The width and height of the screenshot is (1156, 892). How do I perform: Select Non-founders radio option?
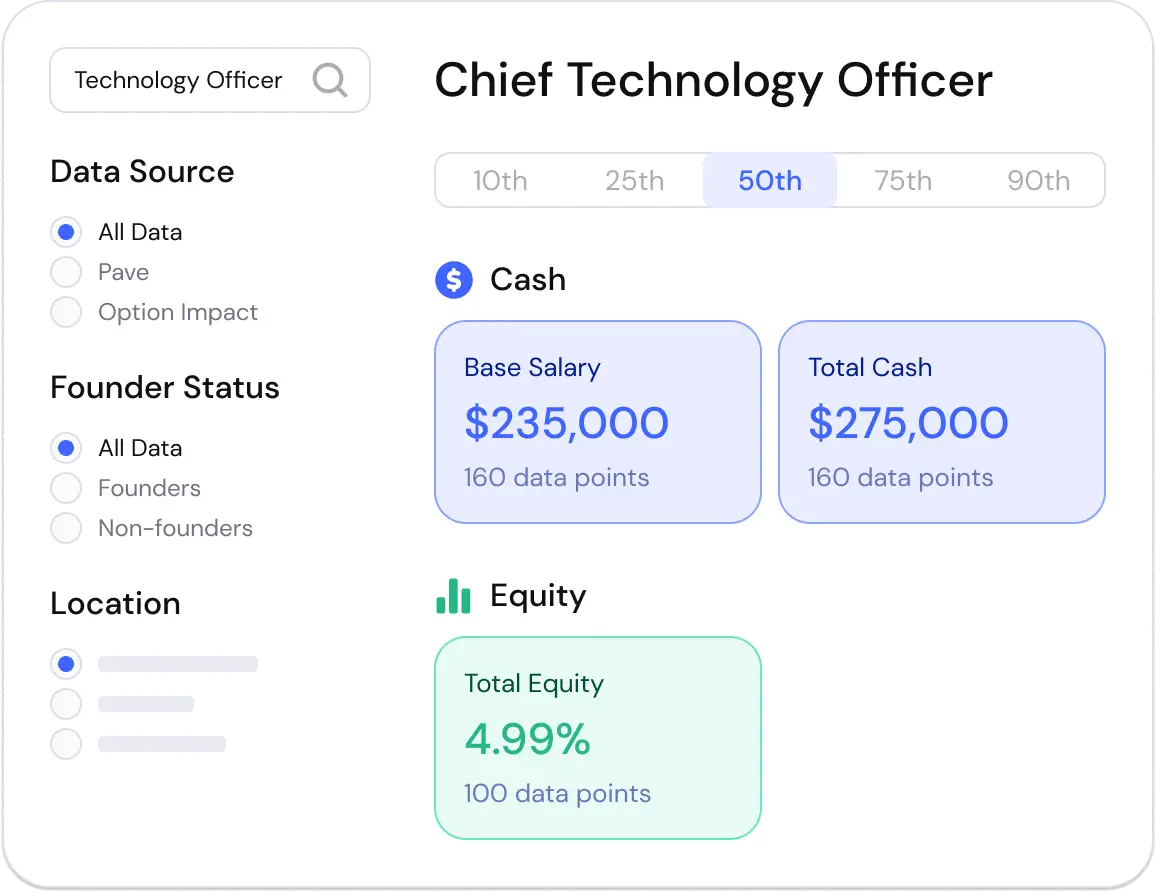tap(66, 528)
